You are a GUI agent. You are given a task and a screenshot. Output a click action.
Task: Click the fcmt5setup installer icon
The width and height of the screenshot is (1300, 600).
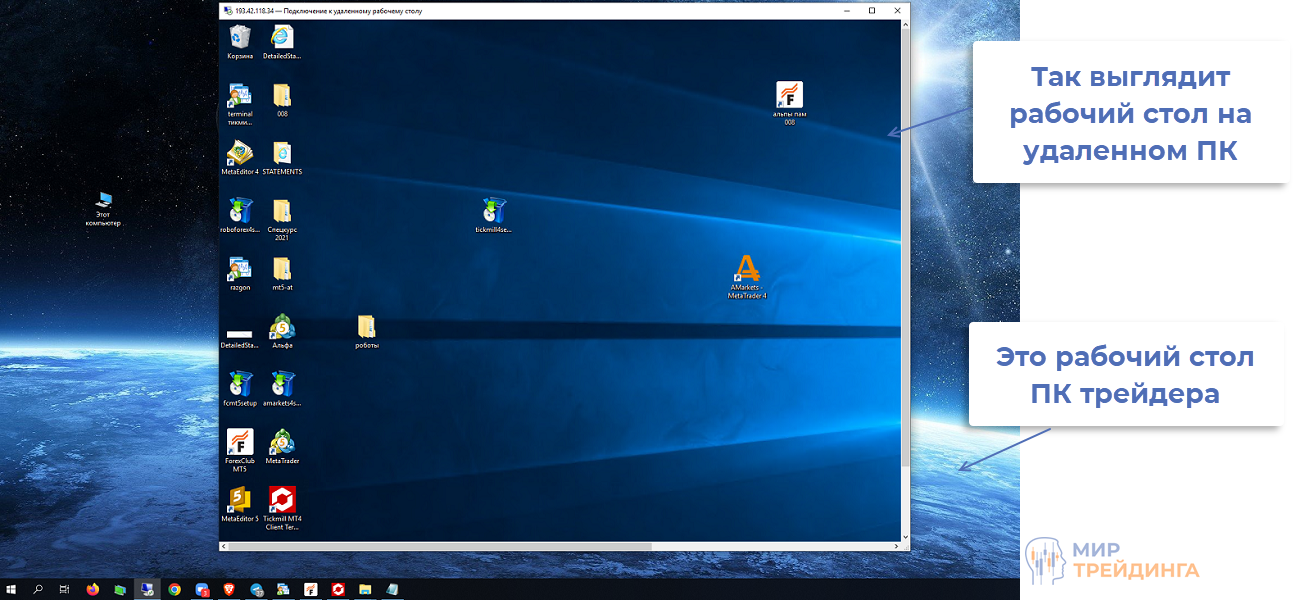(240, 384)
